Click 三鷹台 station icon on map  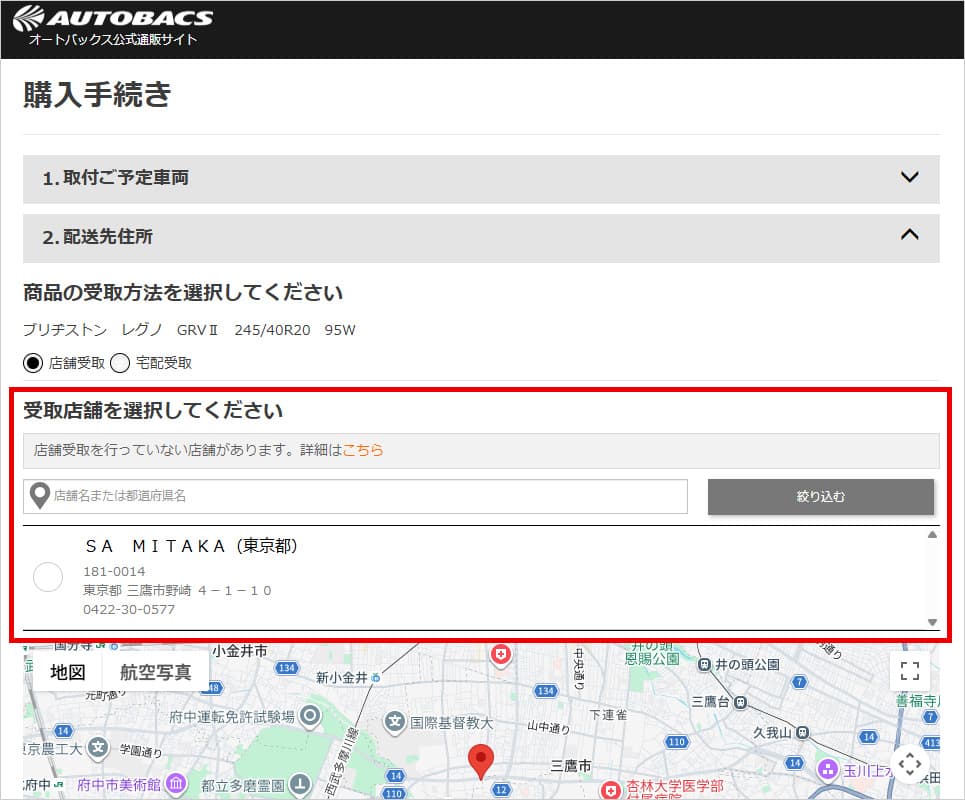coord(740,703)
